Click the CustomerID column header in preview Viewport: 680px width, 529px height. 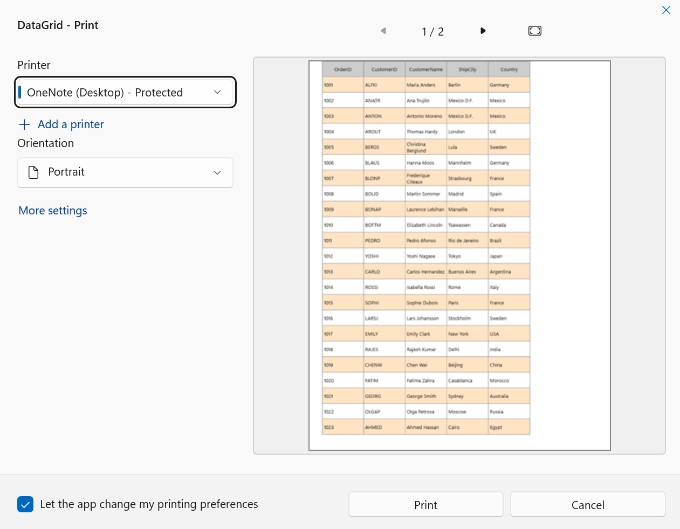[384, 69]
